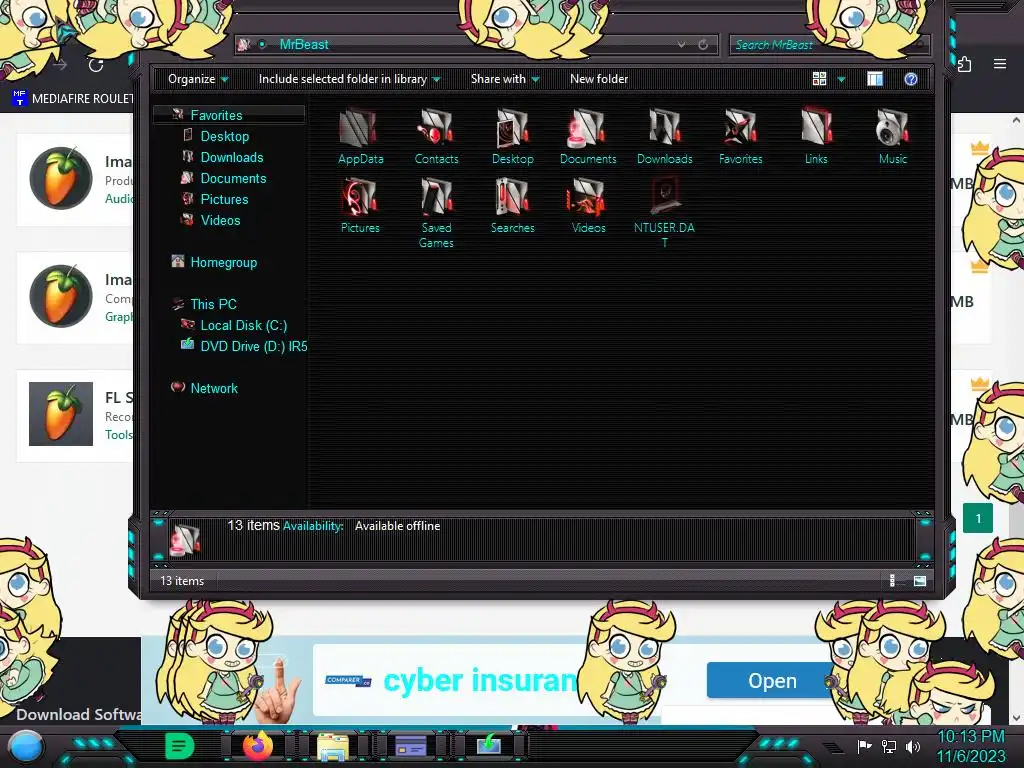Select Downloads in the navigation pane
Screen dimensions: 1024x768
pyautogui.click(x=232, y=157)
